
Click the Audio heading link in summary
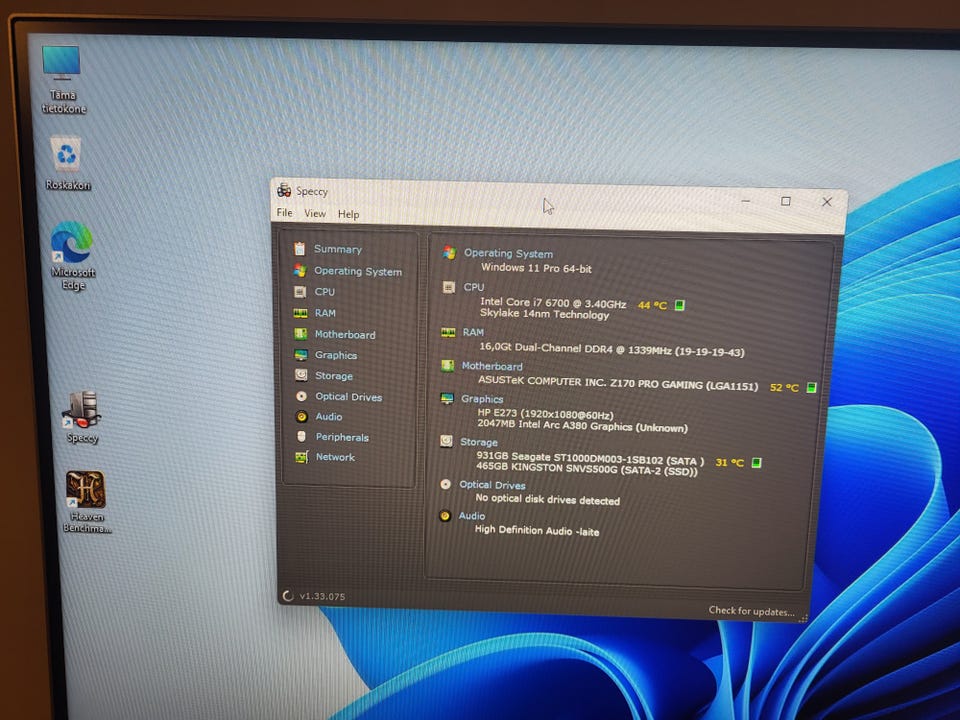click(472, 516)
